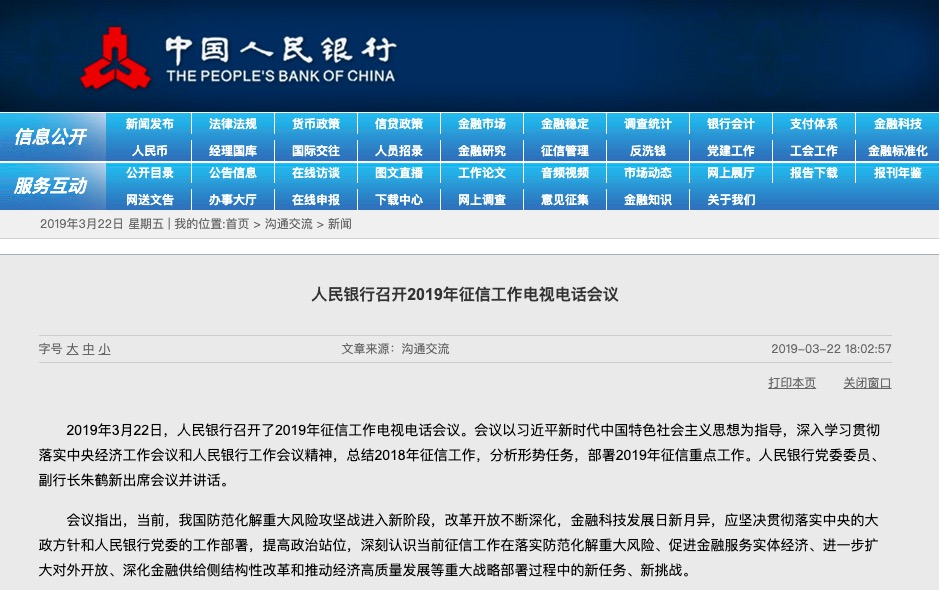
Task: Set font size to 中
Action: click(x=89, y=349)
